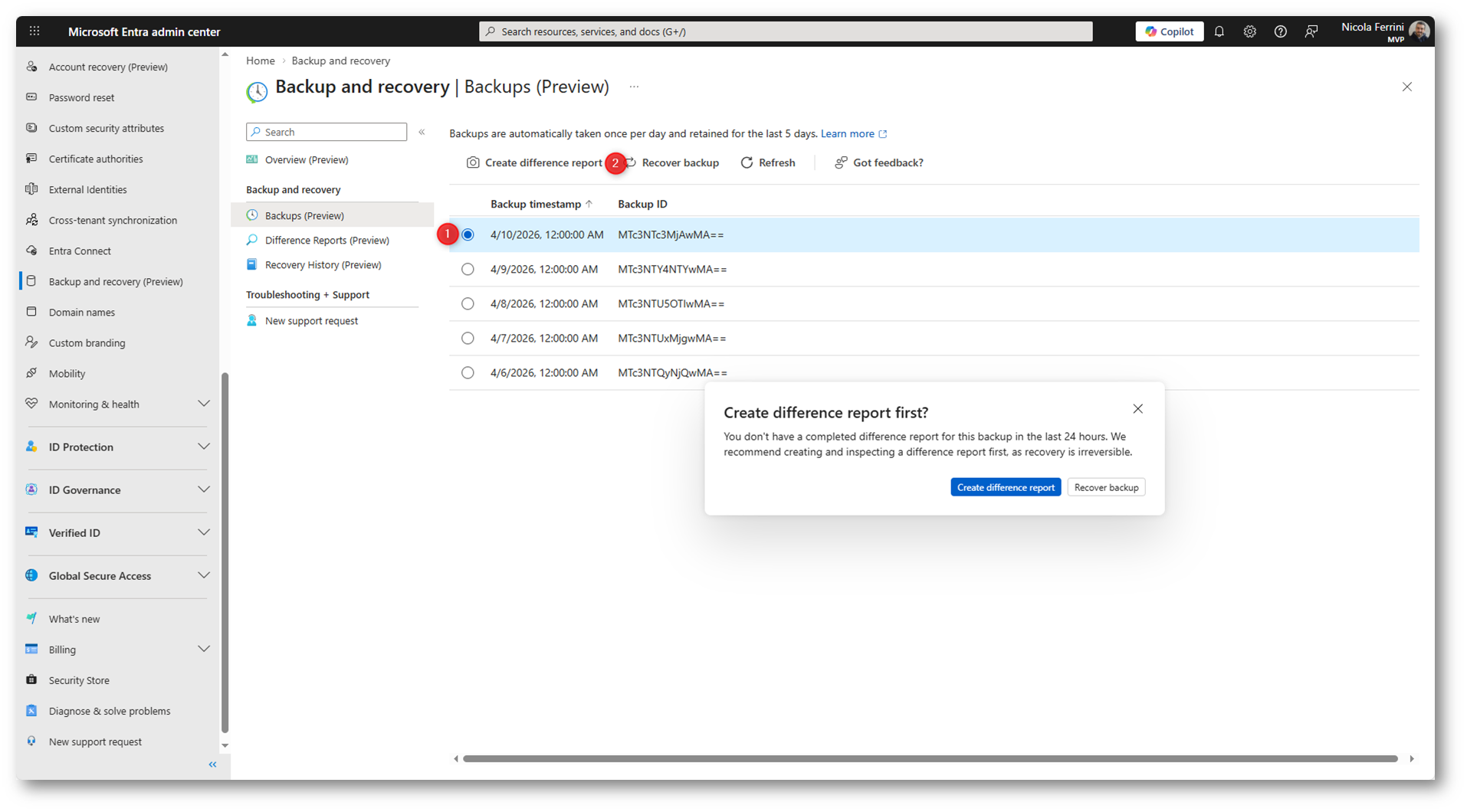Click the Search resources, services, and docs field
Screen dimensions: 1467x812
coord(786,31)
